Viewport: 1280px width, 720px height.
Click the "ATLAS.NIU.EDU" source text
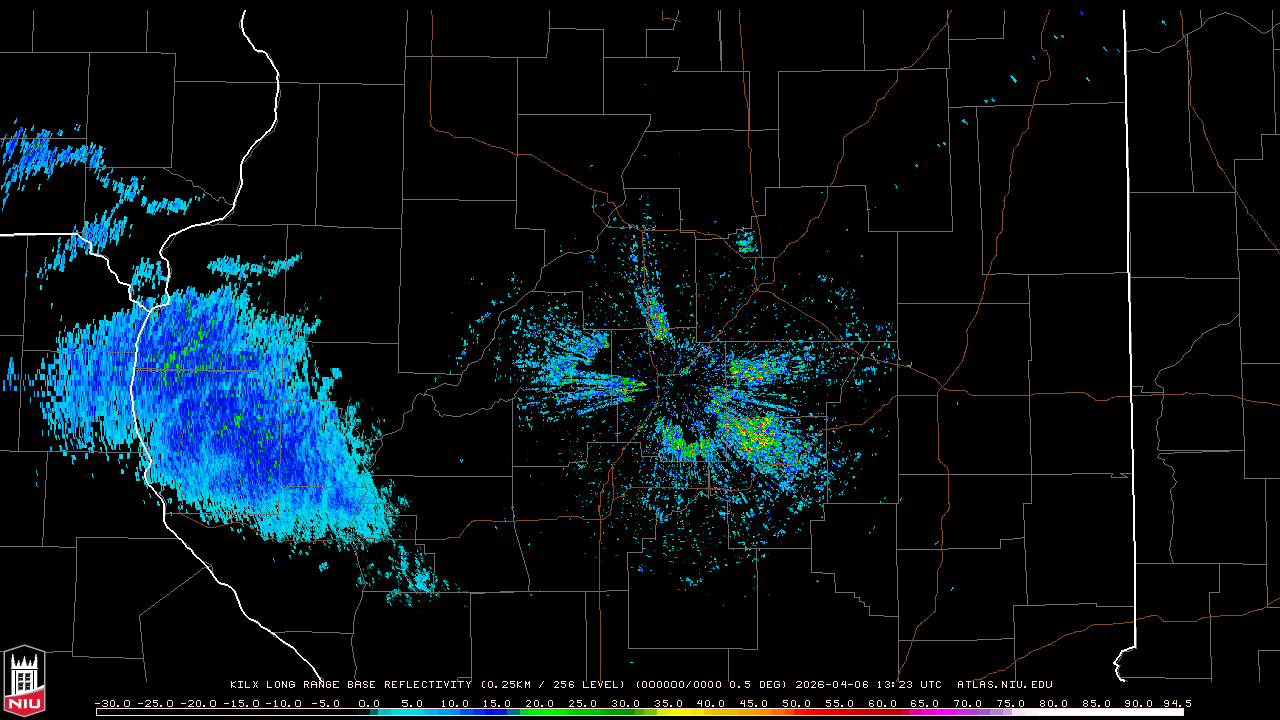(x=1005, y=685)
